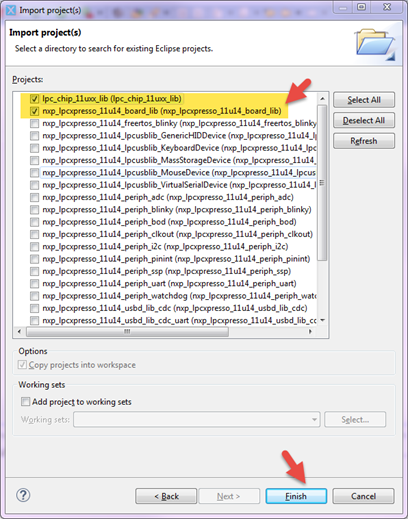
Task: Select the lpc_chip_11uxx_lib project row text
Action: tap(112, 99)
